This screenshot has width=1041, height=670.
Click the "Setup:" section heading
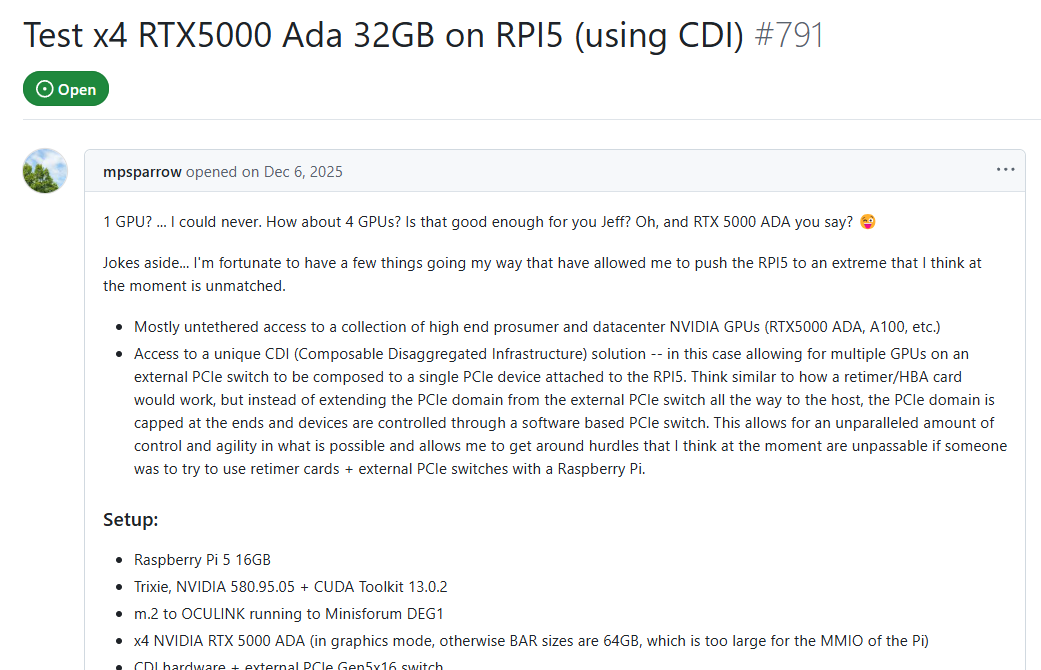[x=131, y=519]
